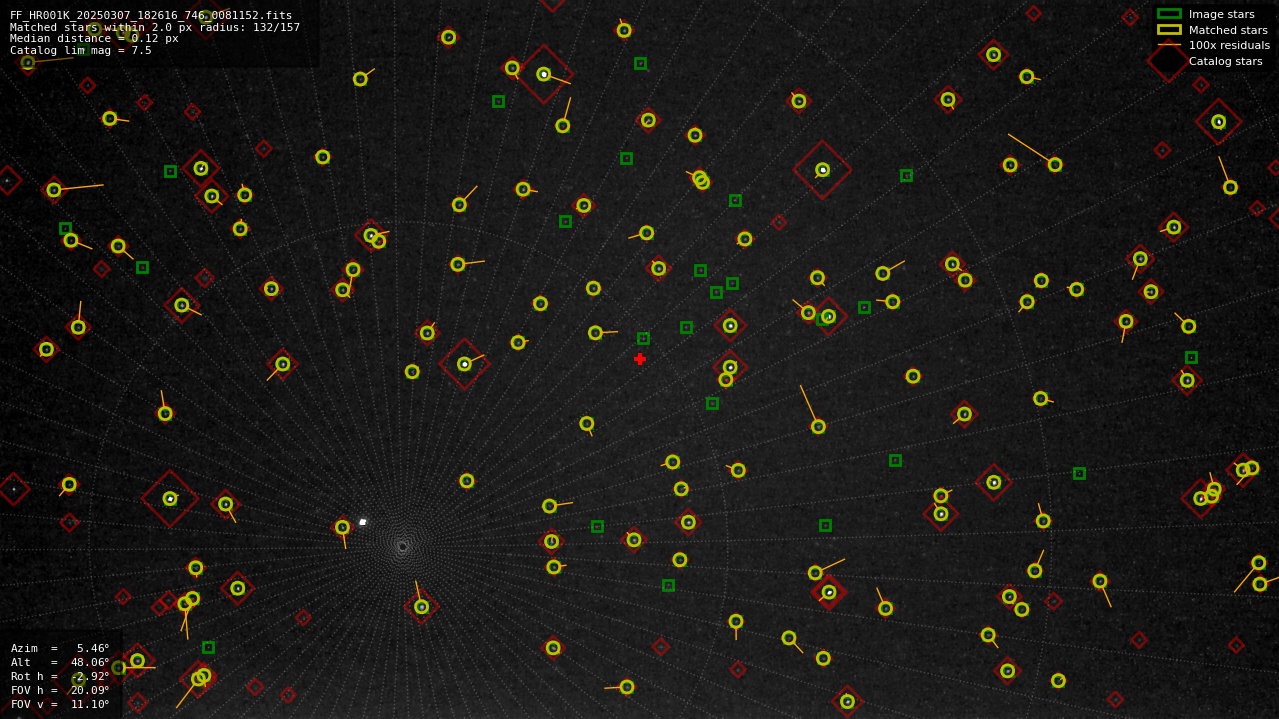Click the '100x residuals' legend label
This screenshot has width=1279, height=719.
tap(1229, 45)
